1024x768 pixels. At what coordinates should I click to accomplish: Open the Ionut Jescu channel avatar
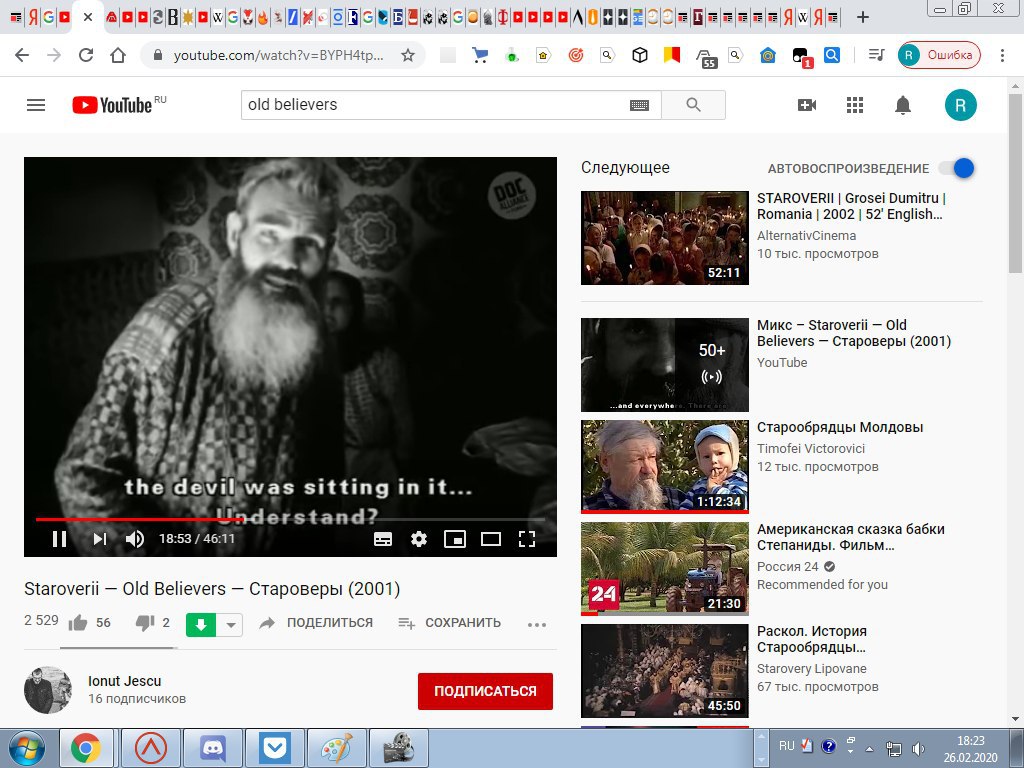point(48,690)
